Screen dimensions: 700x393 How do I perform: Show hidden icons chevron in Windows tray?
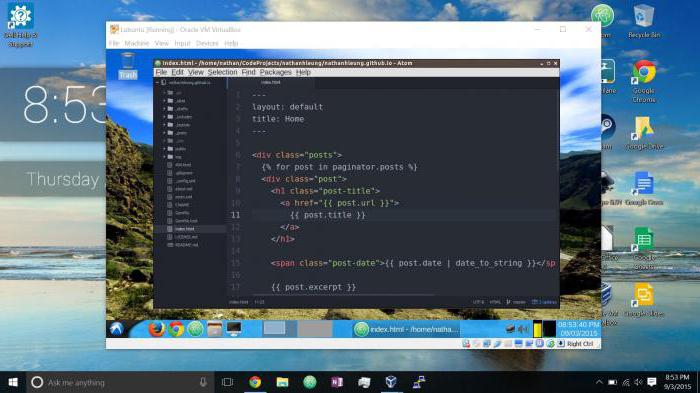599,382
